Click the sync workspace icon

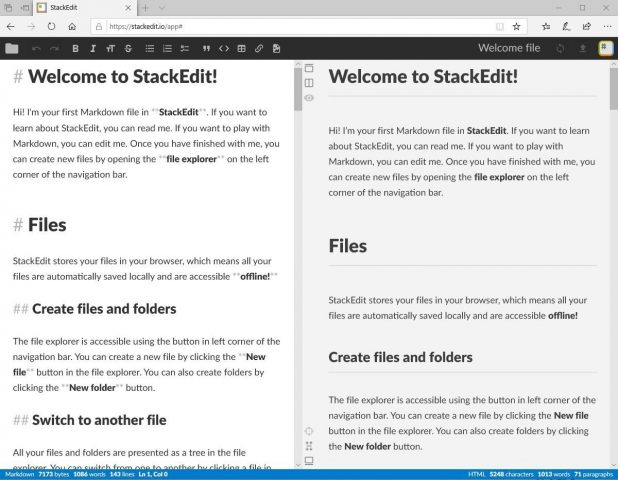560,48
